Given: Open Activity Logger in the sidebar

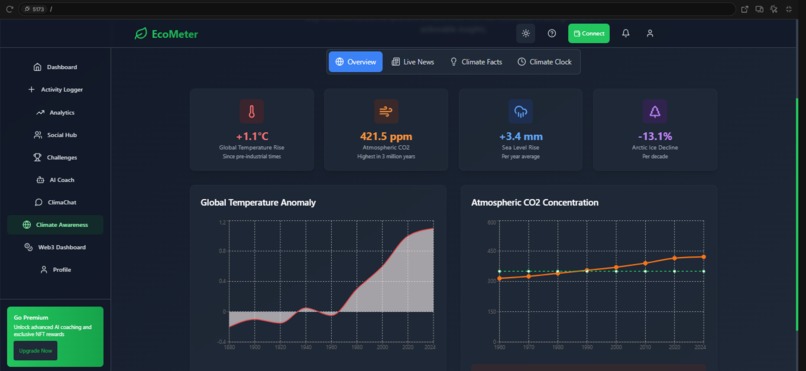Looking at the screenshot, I should coord(55,89).
